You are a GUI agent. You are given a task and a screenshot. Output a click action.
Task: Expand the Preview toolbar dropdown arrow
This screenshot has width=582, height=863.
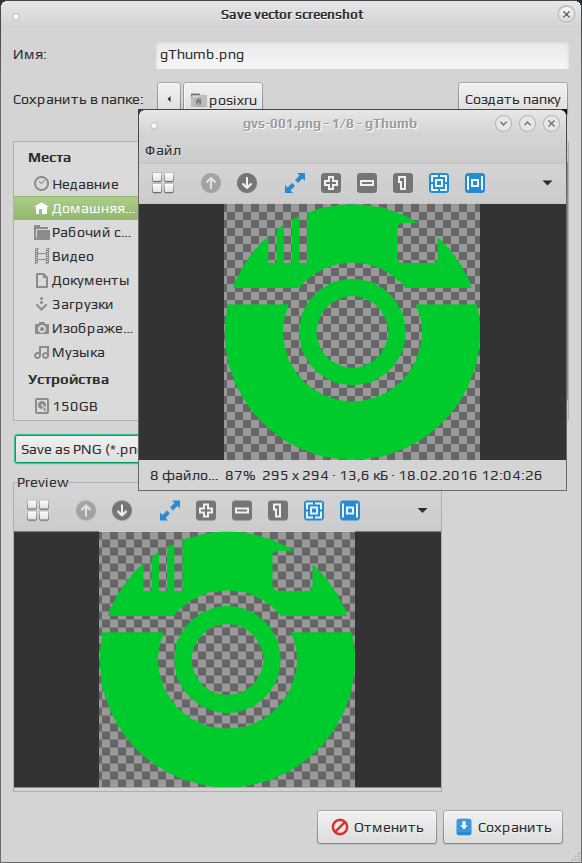click(422, 511)
